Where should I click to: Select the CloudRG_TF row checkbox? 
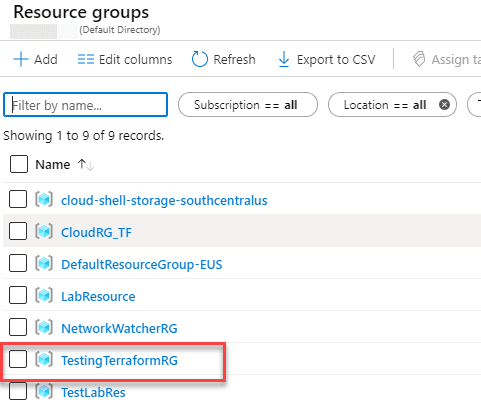[18, 231]
